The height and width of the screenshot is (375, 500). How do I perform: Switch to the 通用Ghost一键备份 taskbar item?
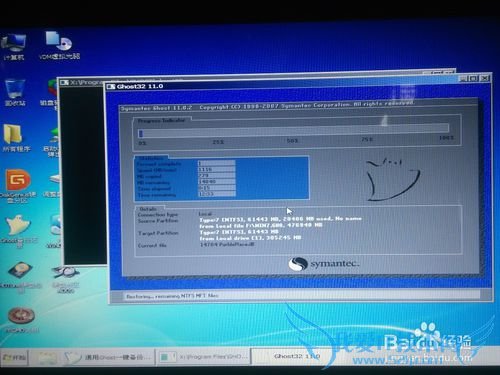[108, 357]
